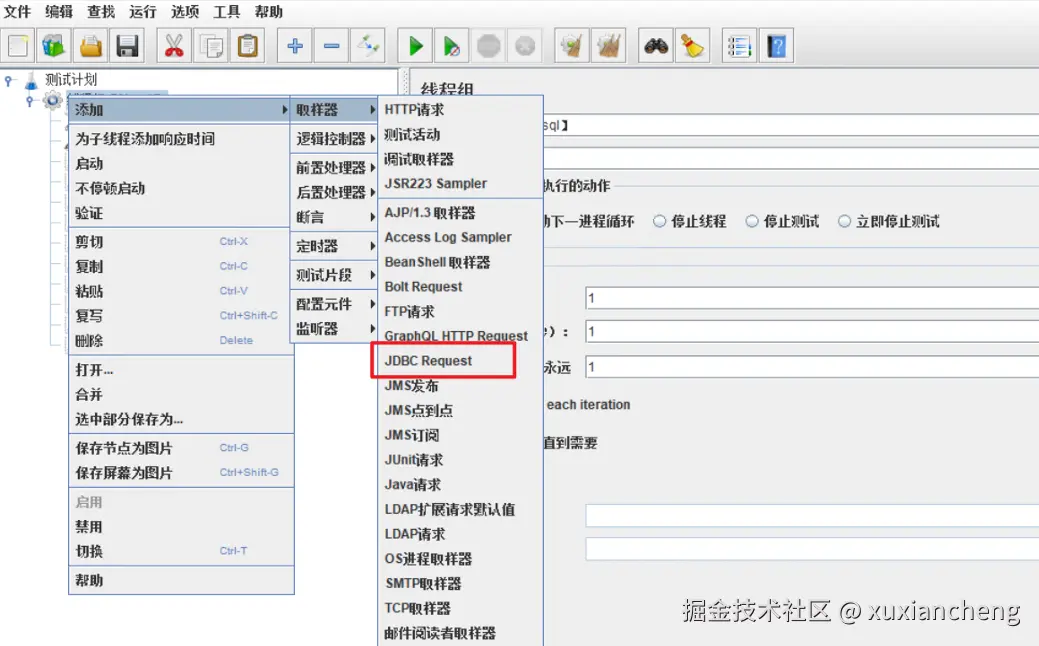The height and width of the screenshot is (646, 1039).
Task: Select BeanShell 取样器 entry
Action: (x=461, y=262)
